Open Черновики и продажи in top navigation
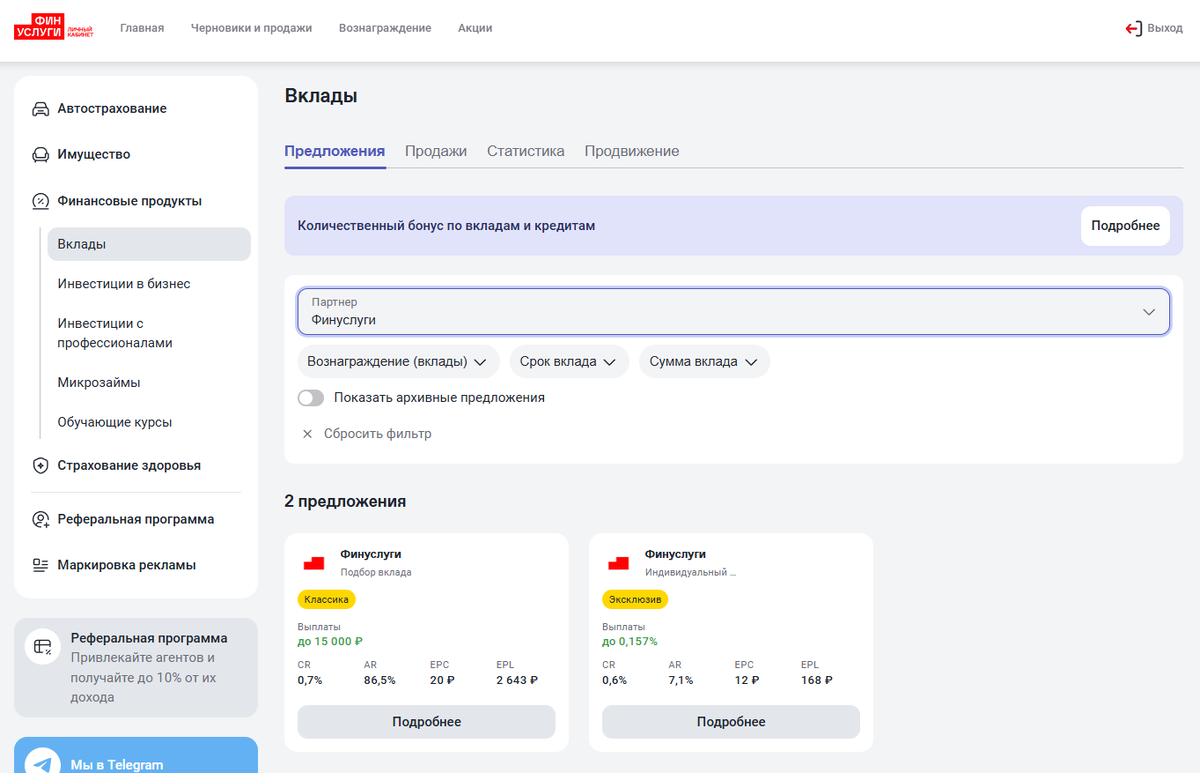Viewport: 1200px width, 773px height. 251,28
